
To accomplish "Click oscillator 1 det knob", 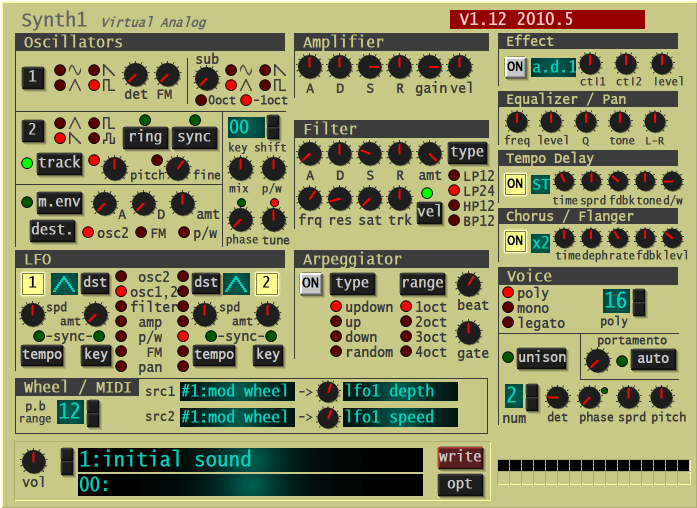I will point(135,75).
